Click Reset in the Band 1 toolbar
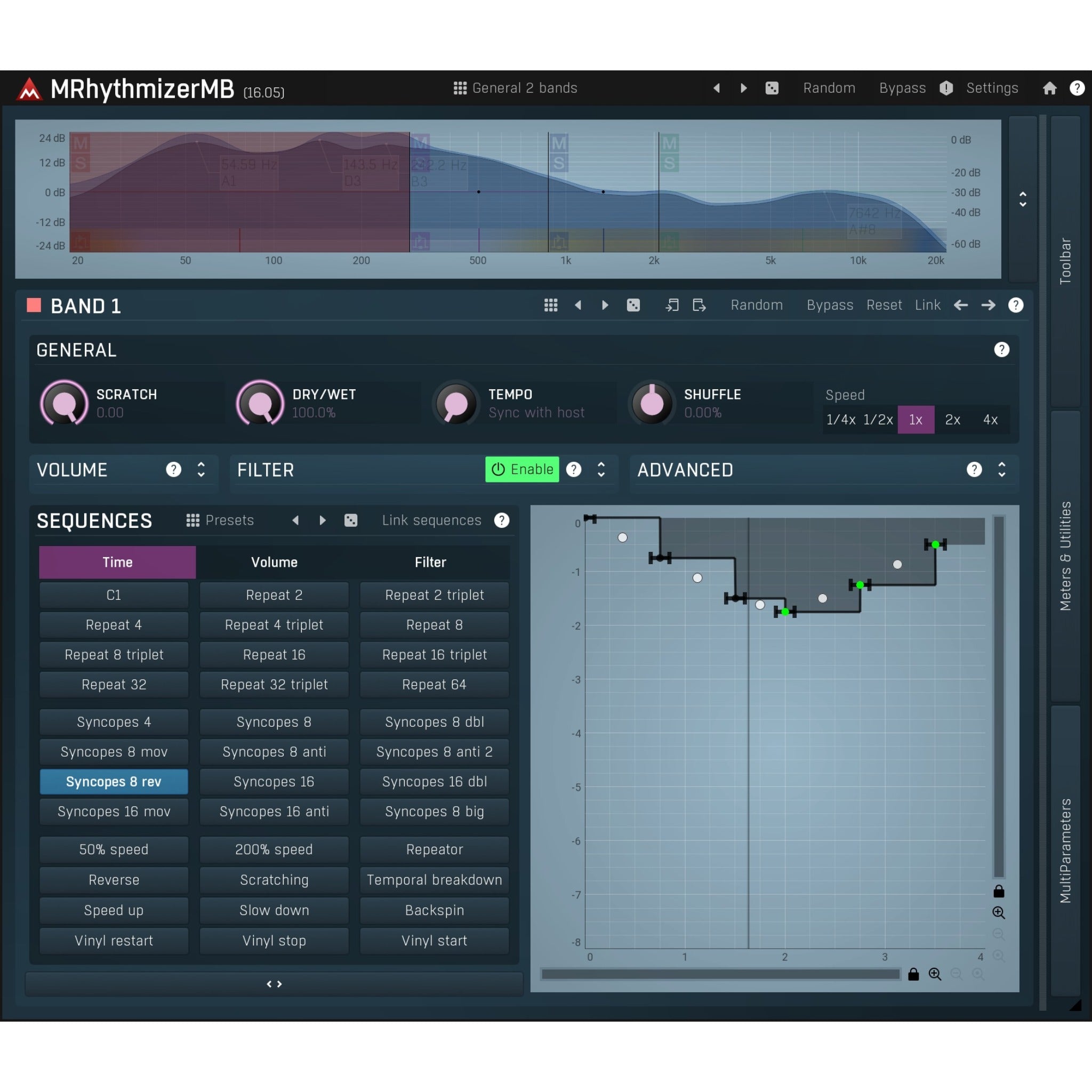 [884, 305]
